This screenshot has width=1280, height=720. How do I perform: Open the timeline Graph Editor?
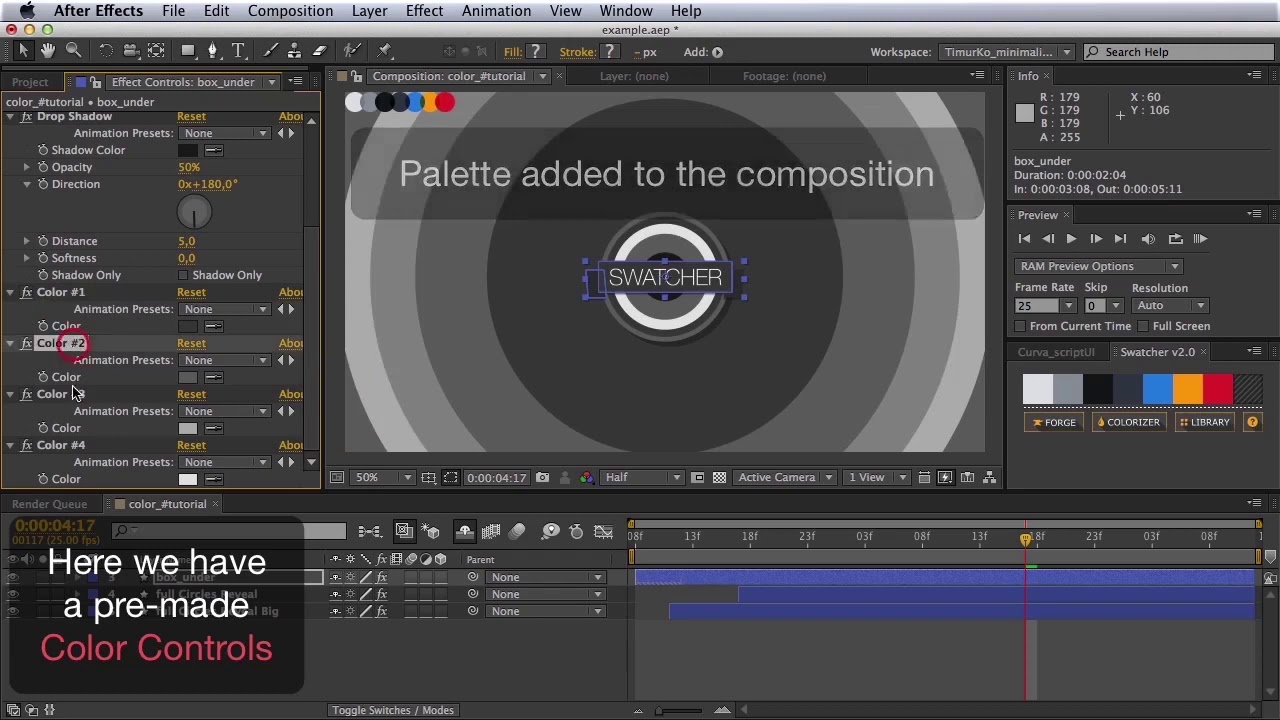tap(603, 532)
